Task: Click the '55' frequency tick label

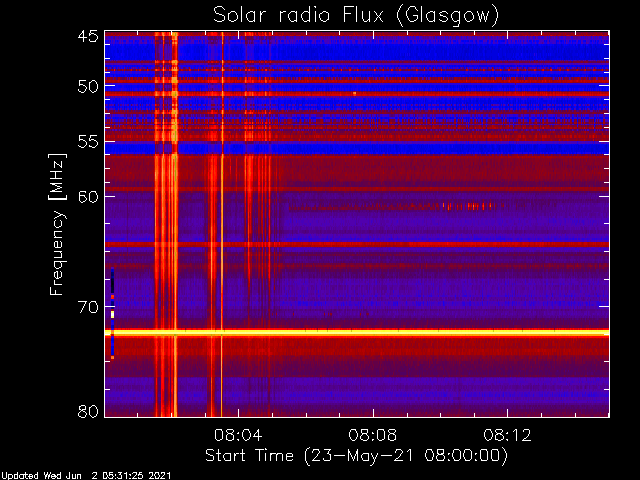Action: (x=88, y=142)
